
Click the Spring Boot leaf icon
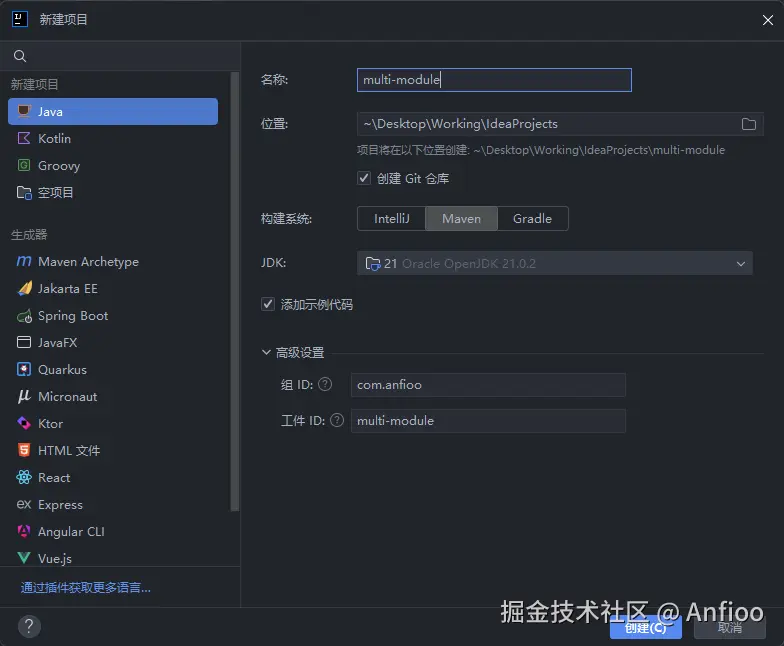(x=24, y=316)
